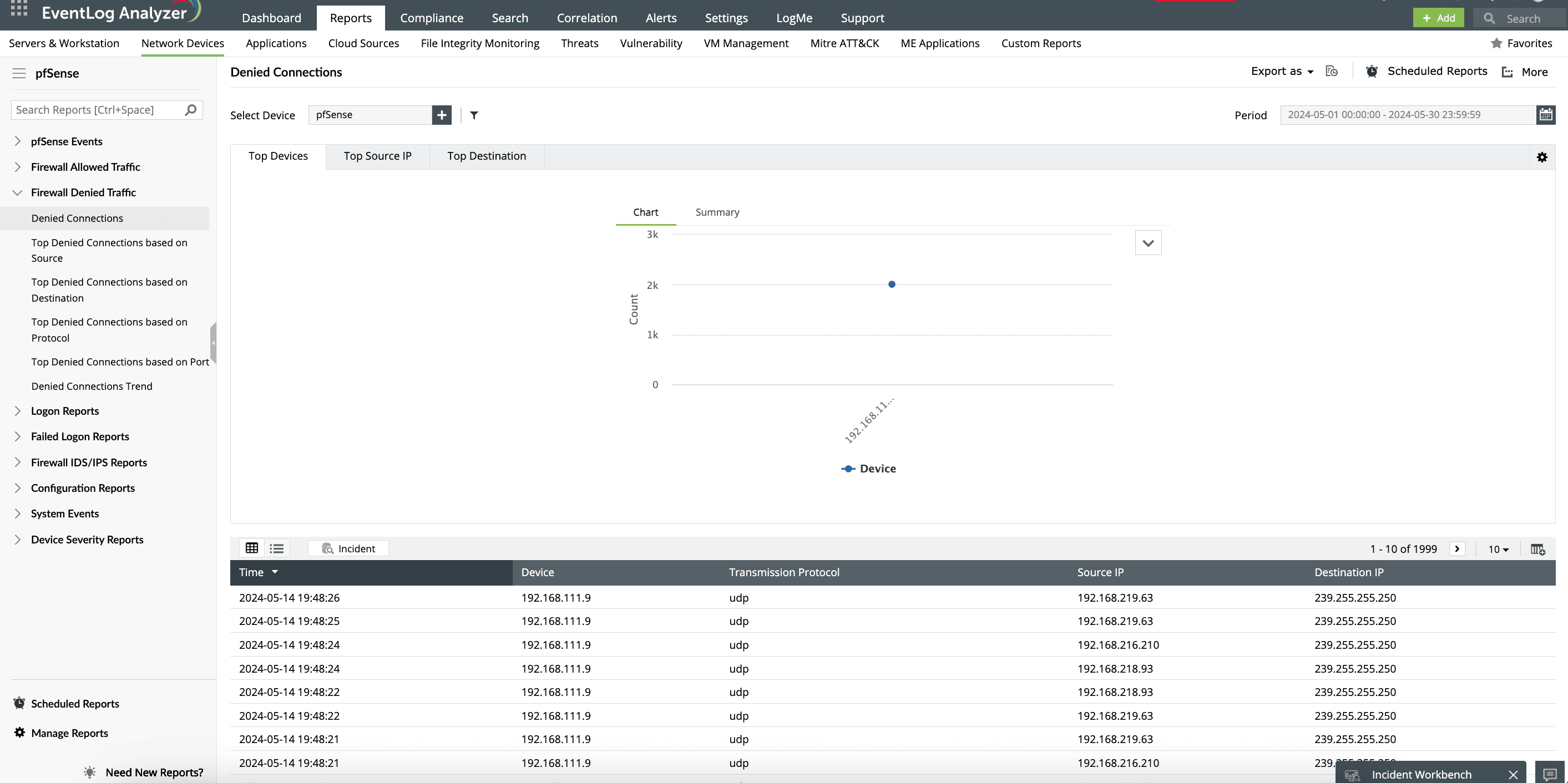The image size is (1568, 783).
Task: Open the Compliance menu tab
Action: pyautogui.click(x=432, y=18)
